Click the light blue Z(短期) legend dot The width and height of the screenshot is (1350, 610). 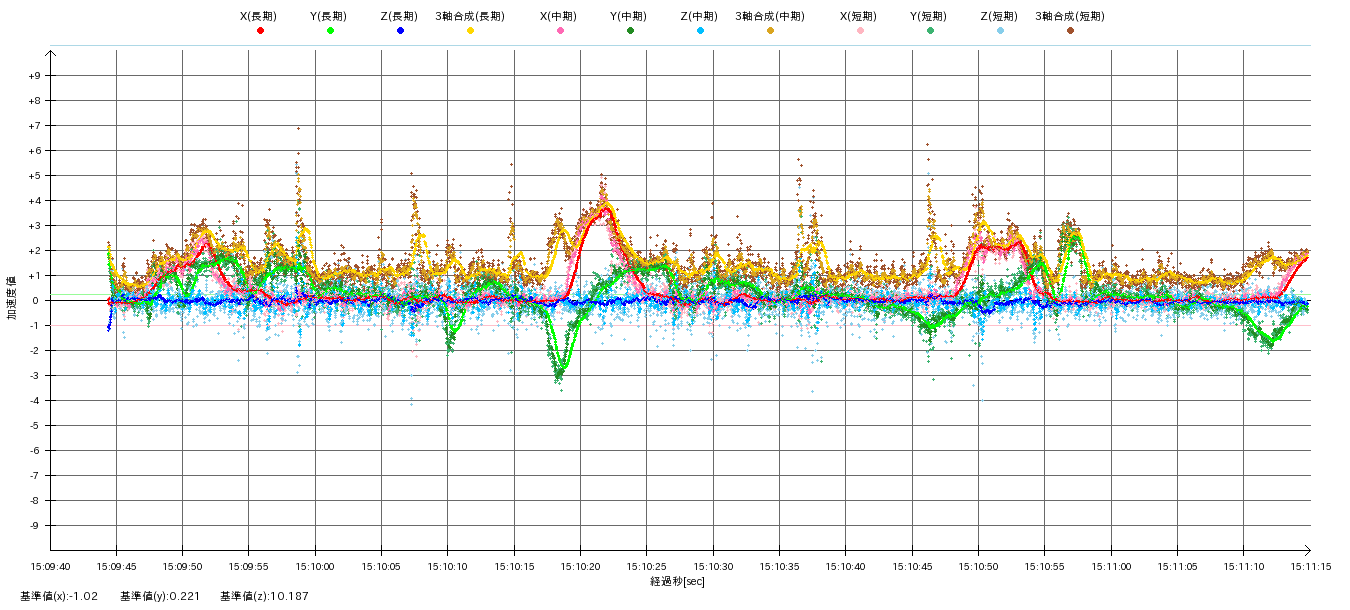click(x=1000, y=31)
